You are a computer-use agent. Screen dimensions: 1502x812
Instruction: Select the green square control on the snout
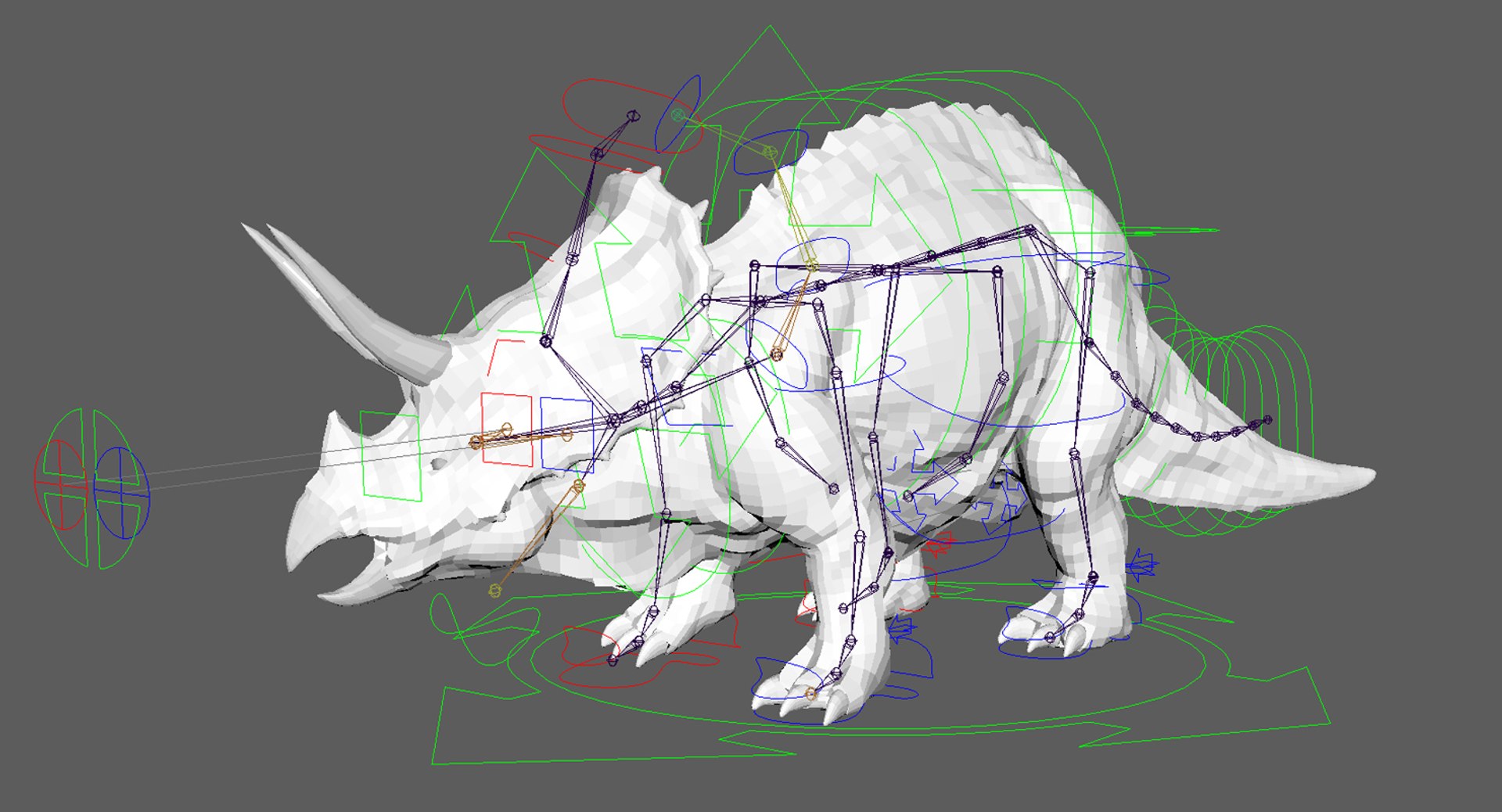(x=391, y=456)
